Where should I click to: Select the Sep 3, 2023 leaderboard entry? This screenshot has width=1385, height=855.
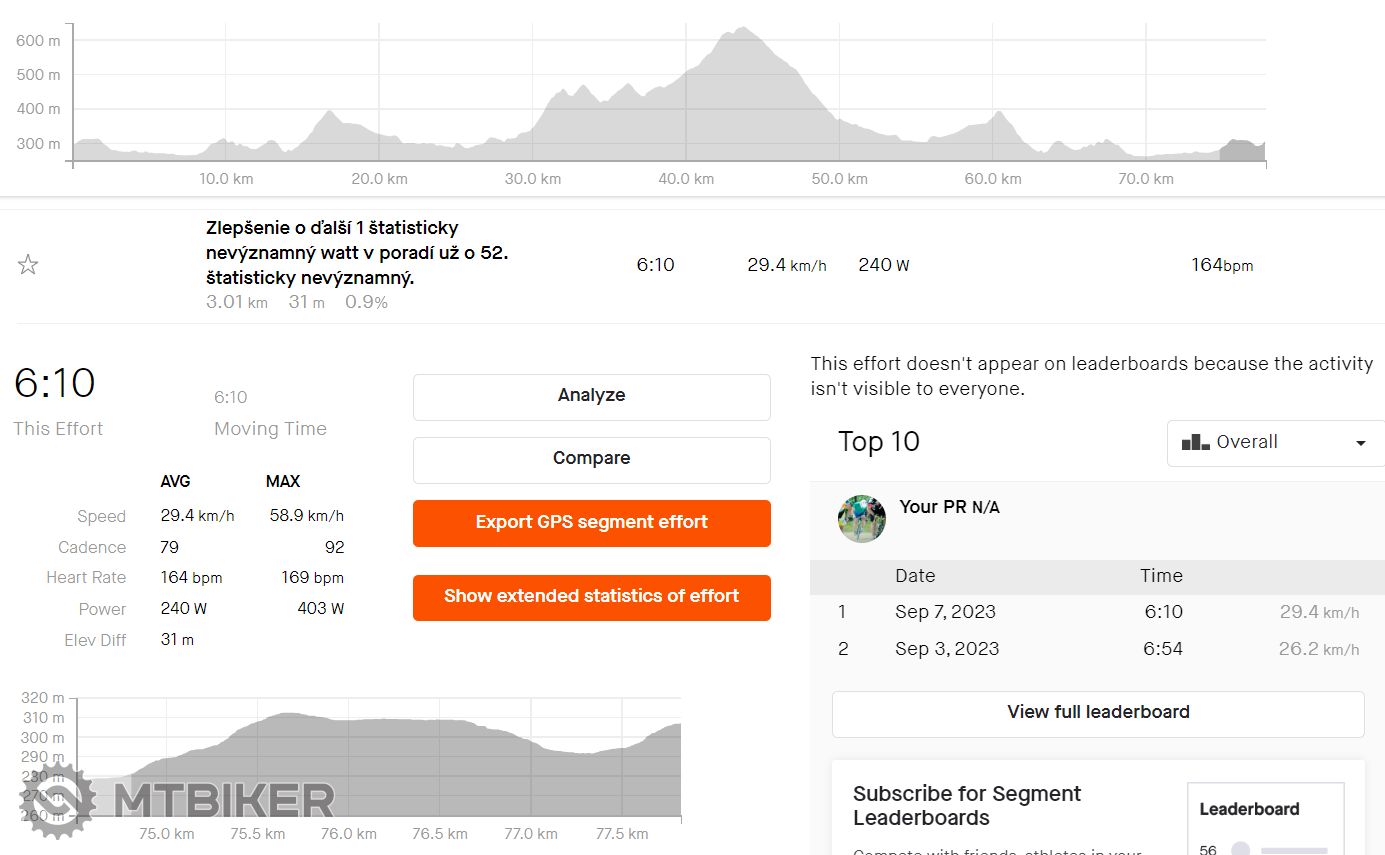[x=946, y=649]
